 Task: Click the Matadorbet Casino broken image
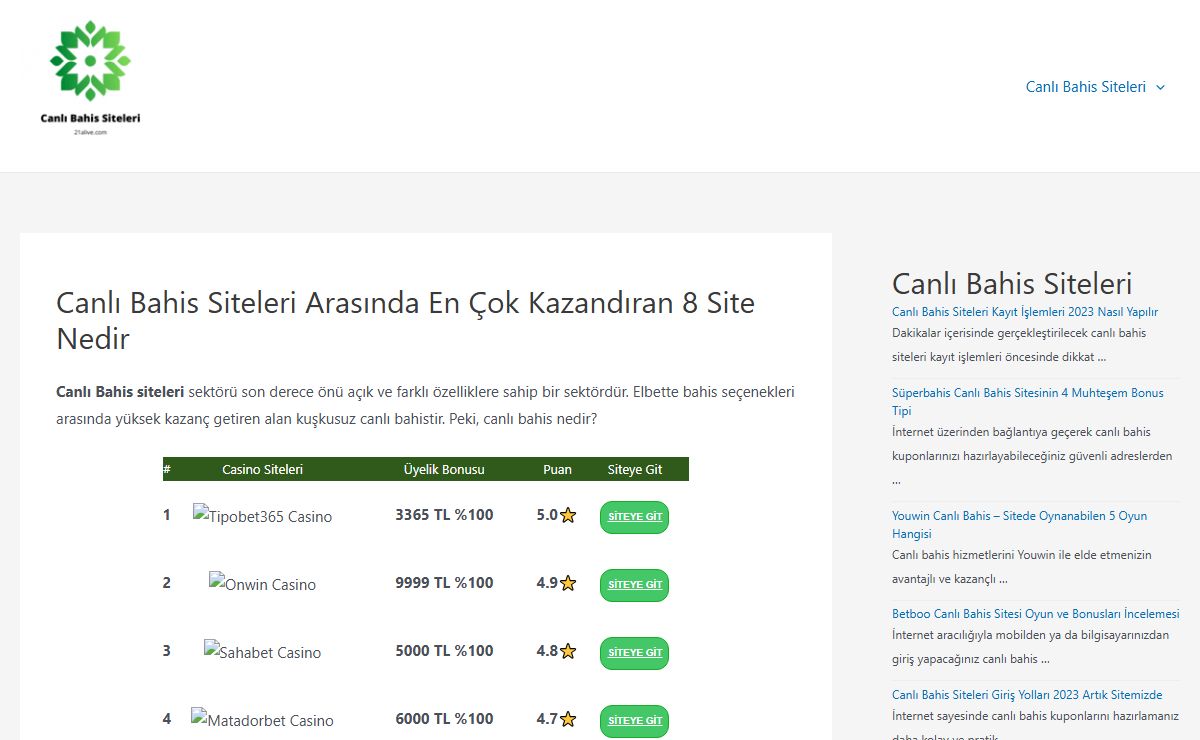tap(262, 720)
